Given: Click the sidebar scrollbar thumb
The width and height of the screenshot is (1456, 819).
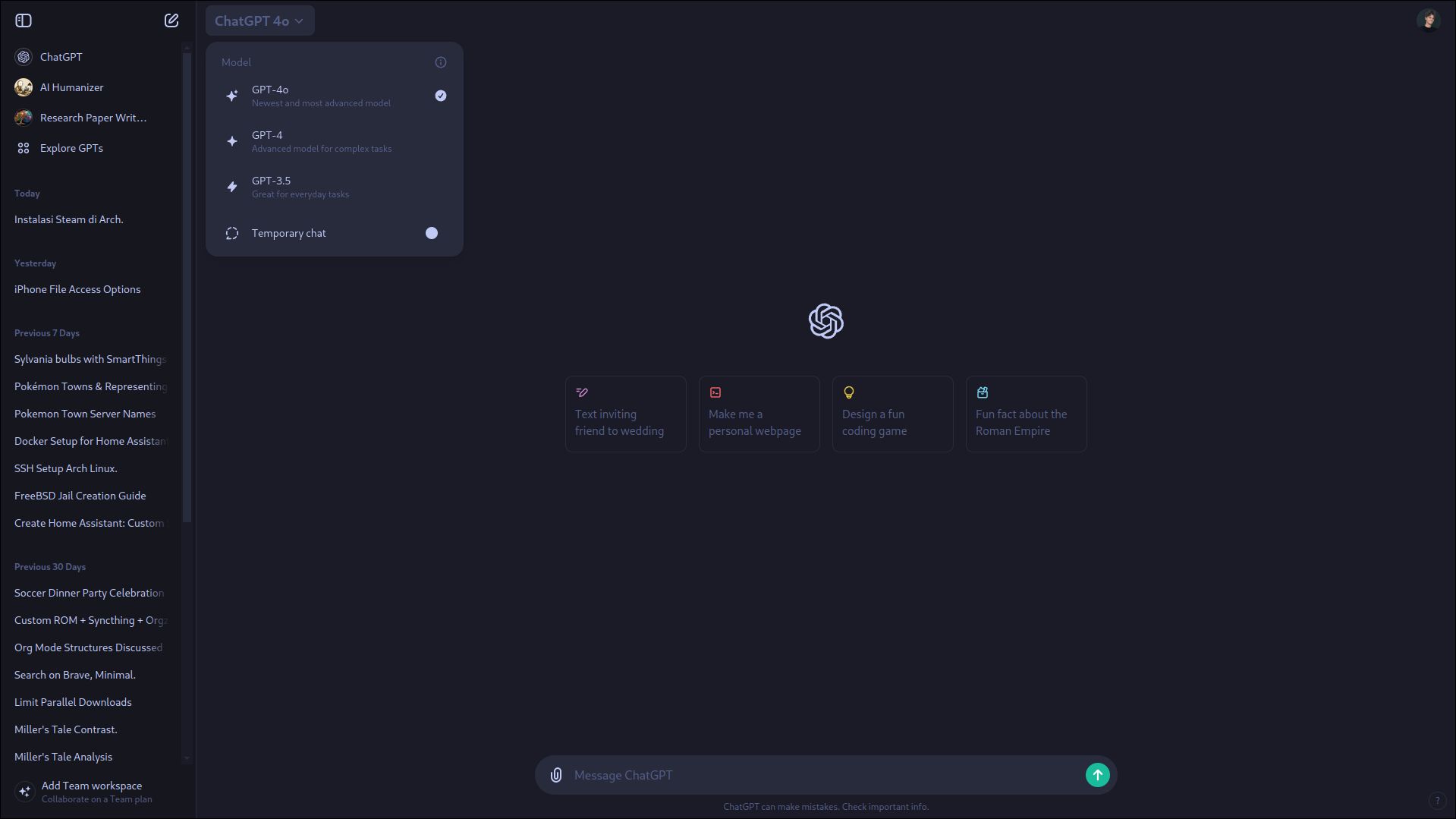Looking at the screenshot, I should tap(187, 288).
